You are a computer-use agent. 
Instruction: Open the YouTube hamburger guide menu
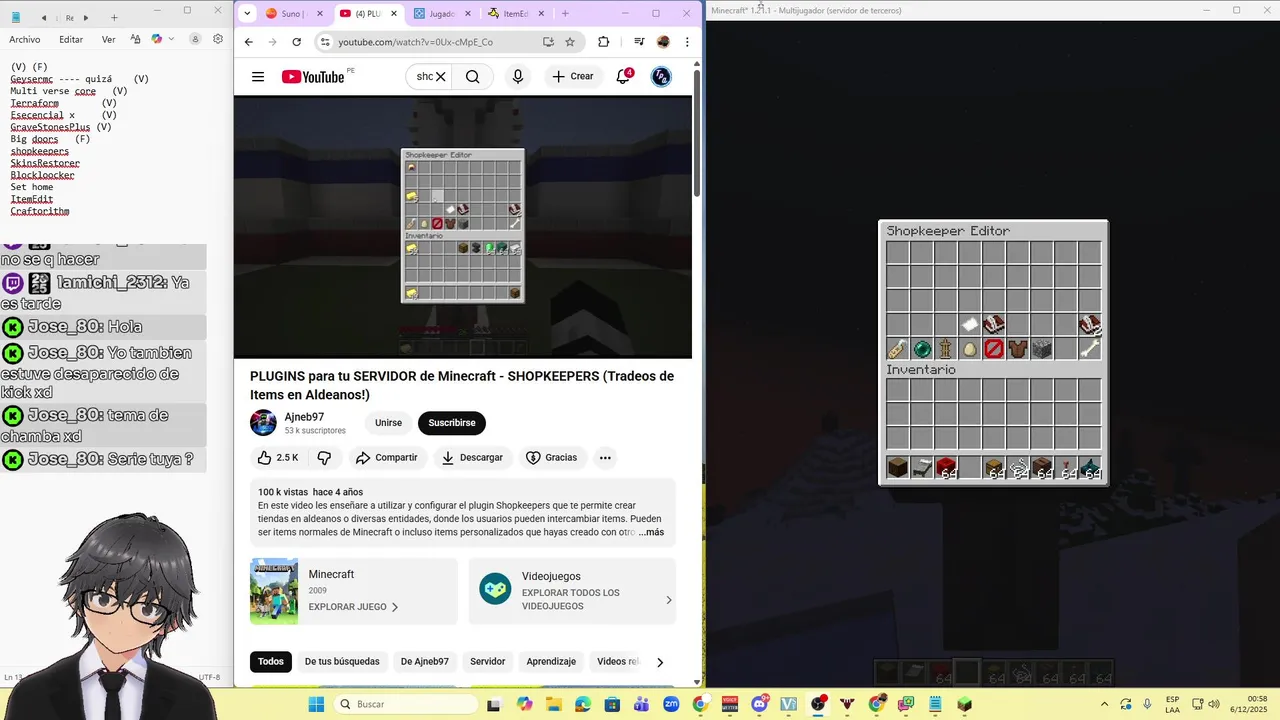(258, 77)
